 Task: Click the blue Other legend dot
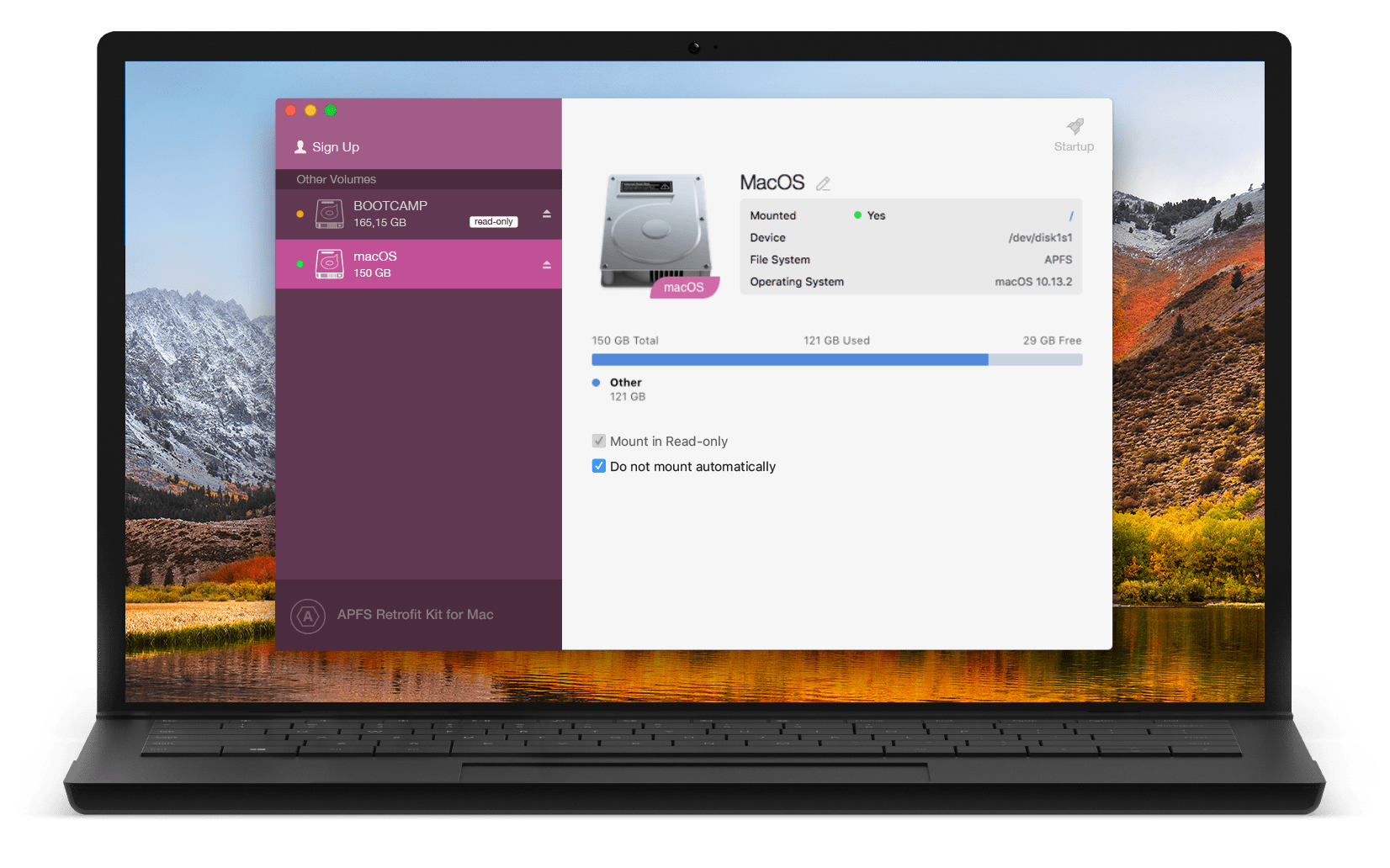(x=596, y=383)
